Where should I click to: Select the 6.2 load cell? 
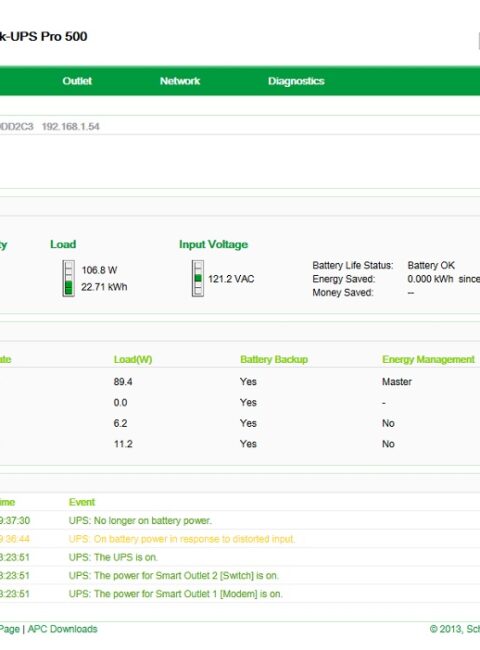[120, 423]
